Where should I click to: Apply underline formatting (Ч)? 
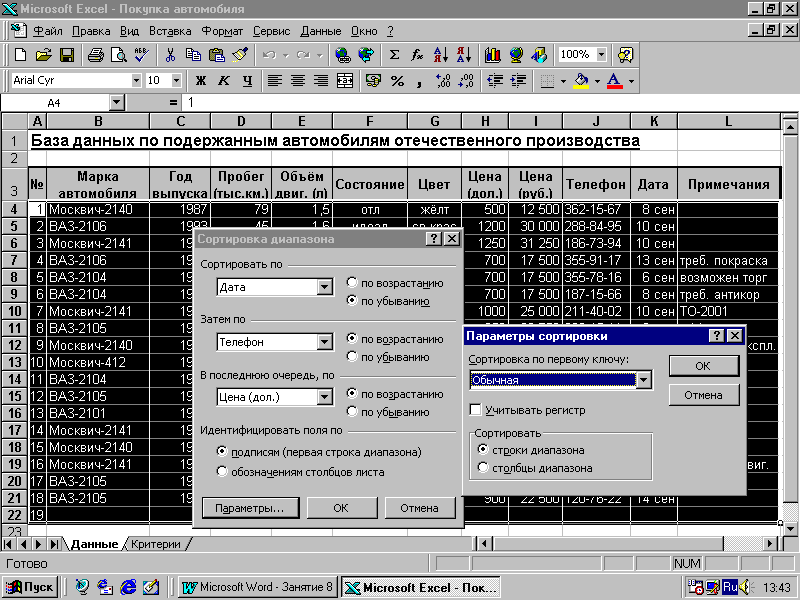[247, 81]
